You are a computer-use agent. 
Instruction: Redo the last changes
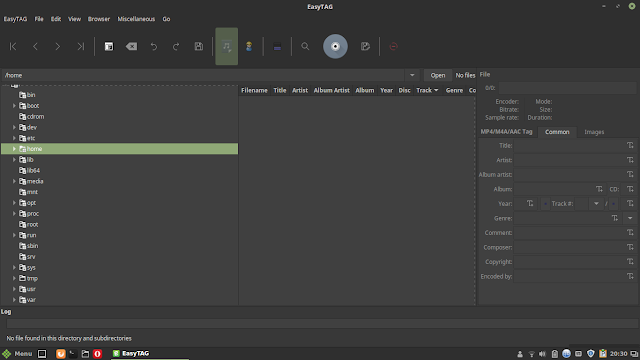coord(176,47)
